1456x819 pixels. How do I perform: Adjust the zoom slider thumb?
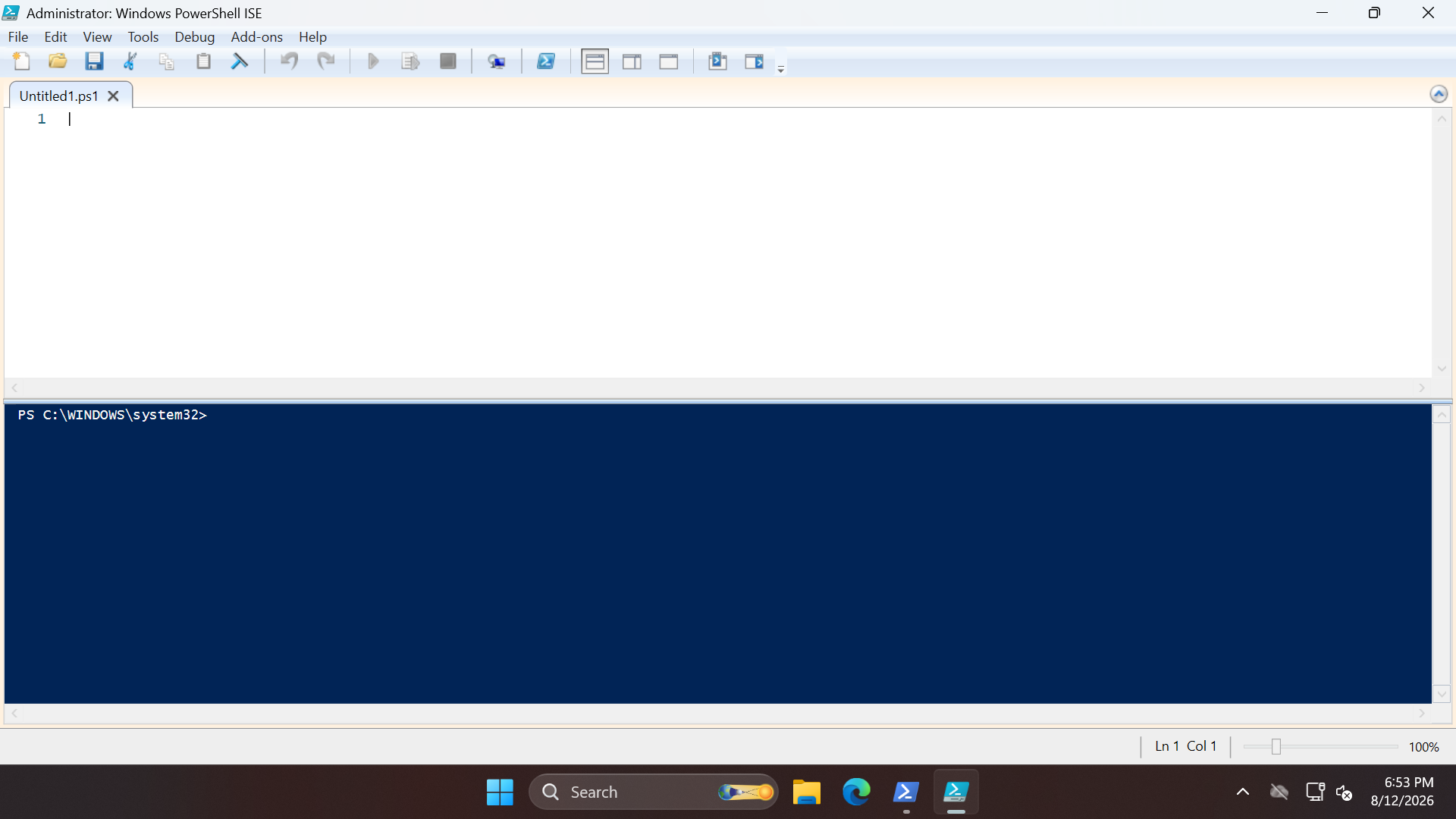(x=1276, y=747)
